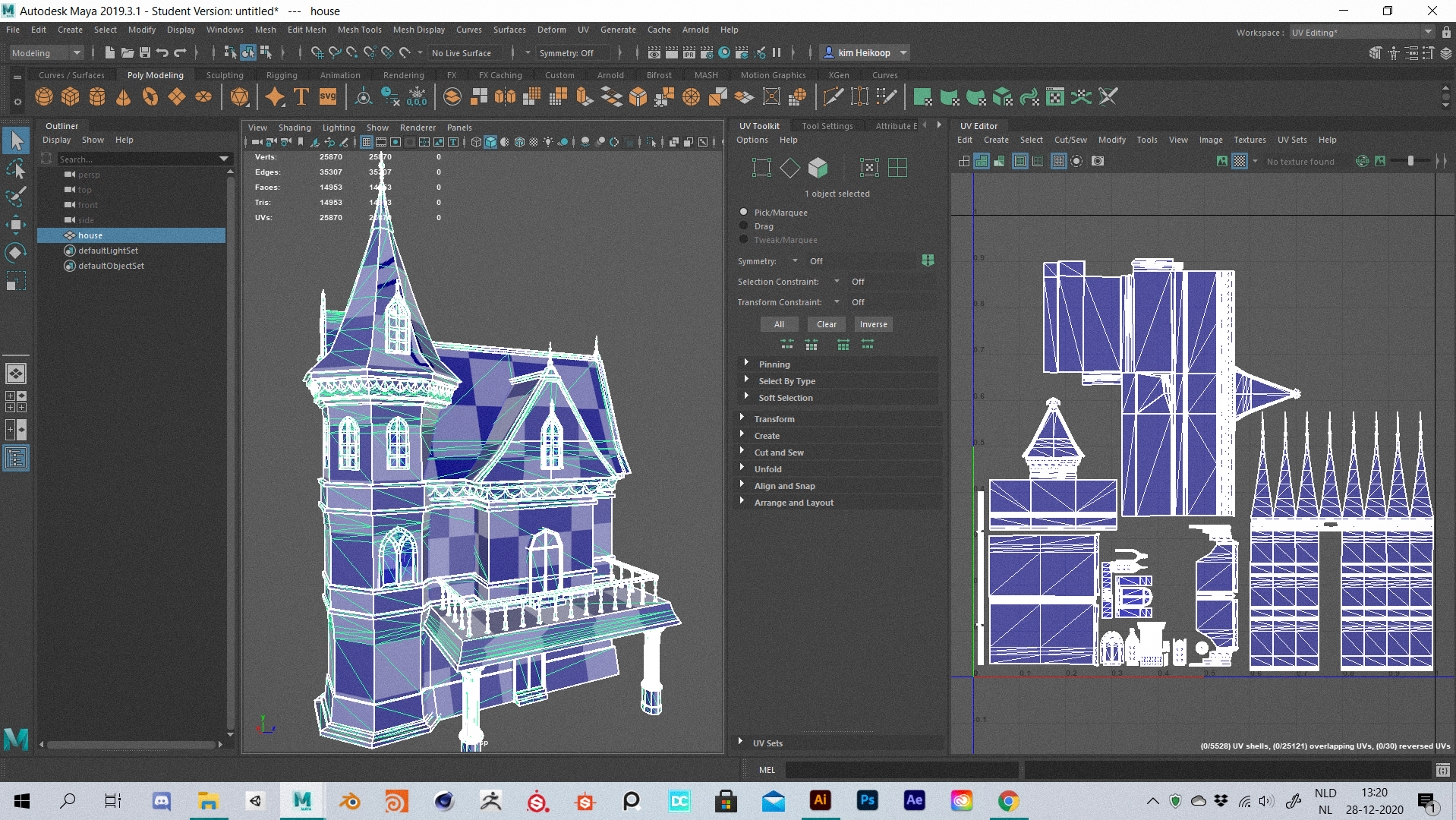Create a polygon torus from the shelf

point(150,97)
